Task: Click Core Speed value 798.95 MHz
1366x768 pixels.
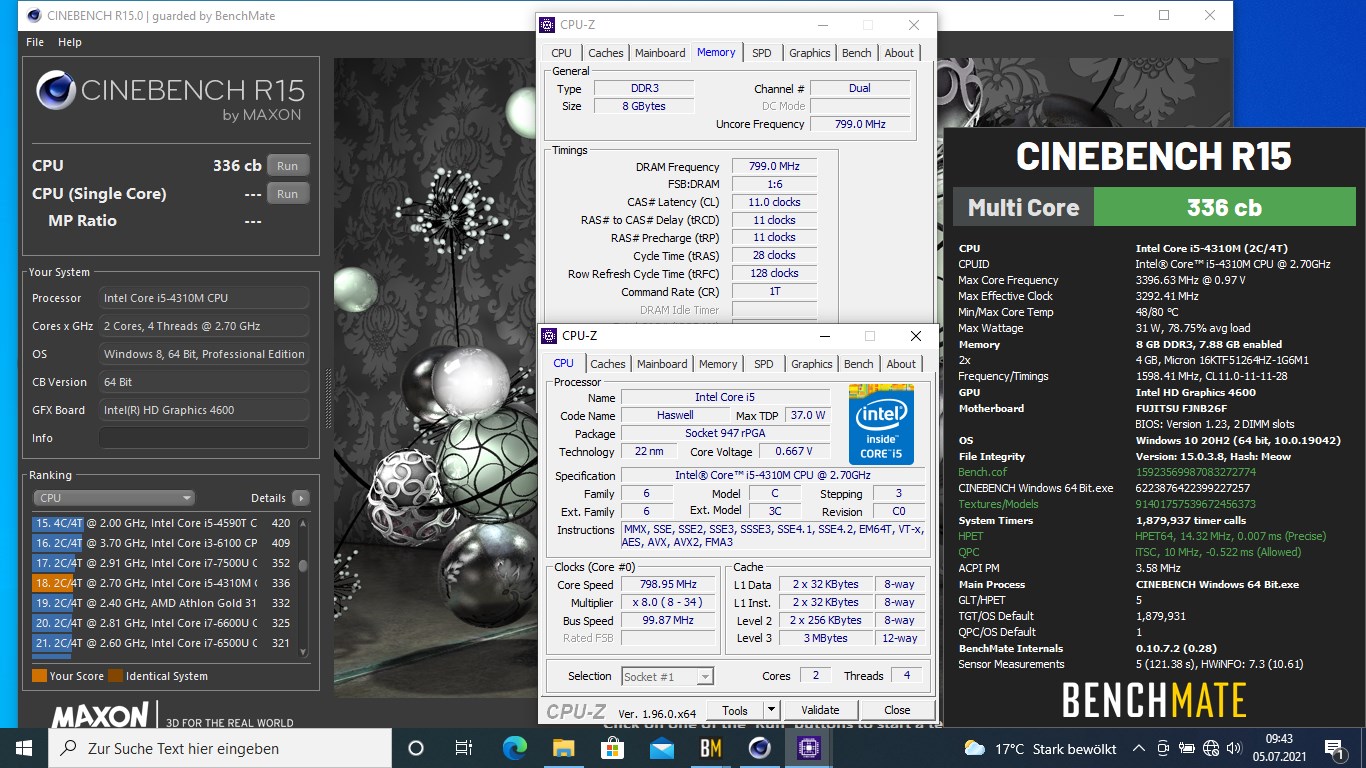Action: pyautogui.click(x=669, y=585)
